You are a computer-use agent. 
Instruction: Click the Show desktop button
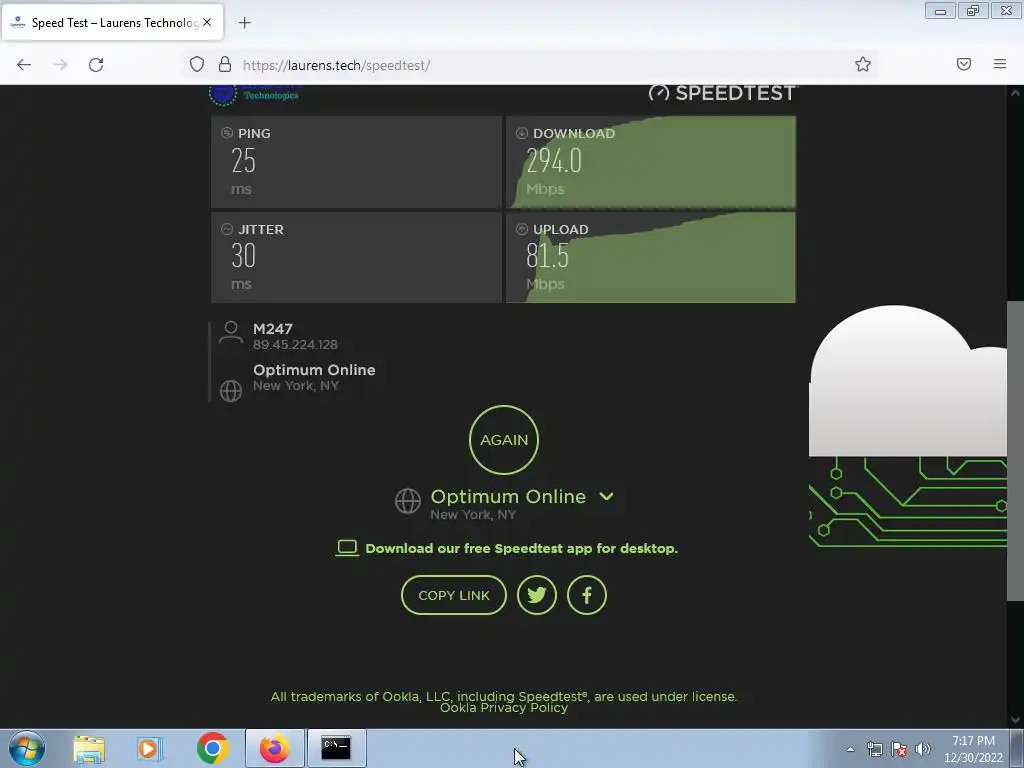(x=1017, y=748)
